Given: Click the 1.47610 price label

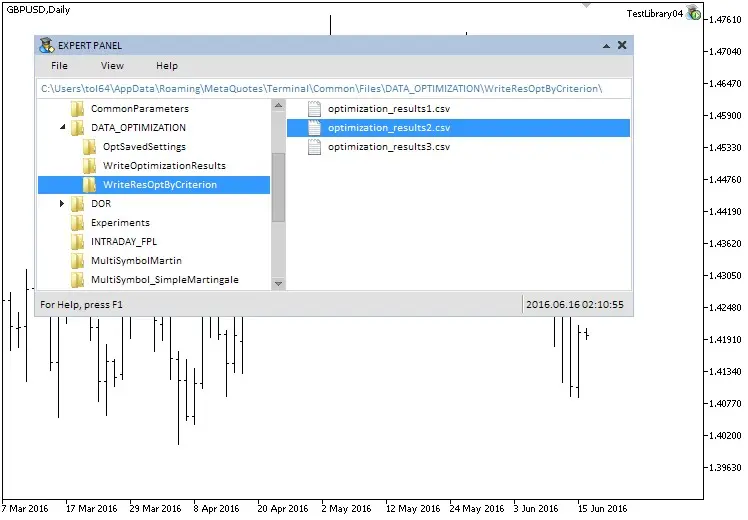Looking at the screenshot, I should tap(725, 20).
